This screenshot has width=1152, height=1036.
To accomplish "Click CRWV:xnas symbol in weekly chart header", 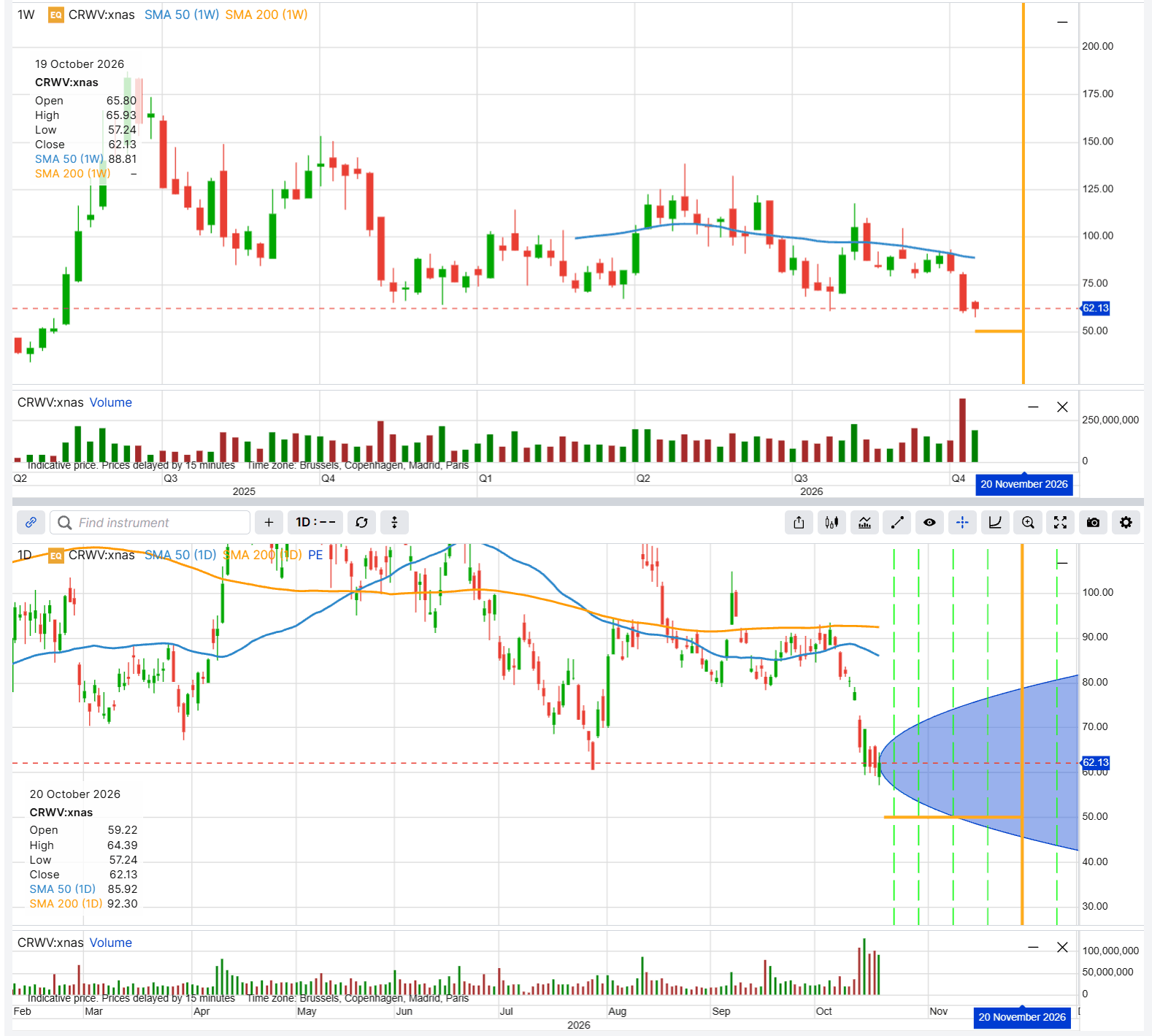I will tap(101, 15).
